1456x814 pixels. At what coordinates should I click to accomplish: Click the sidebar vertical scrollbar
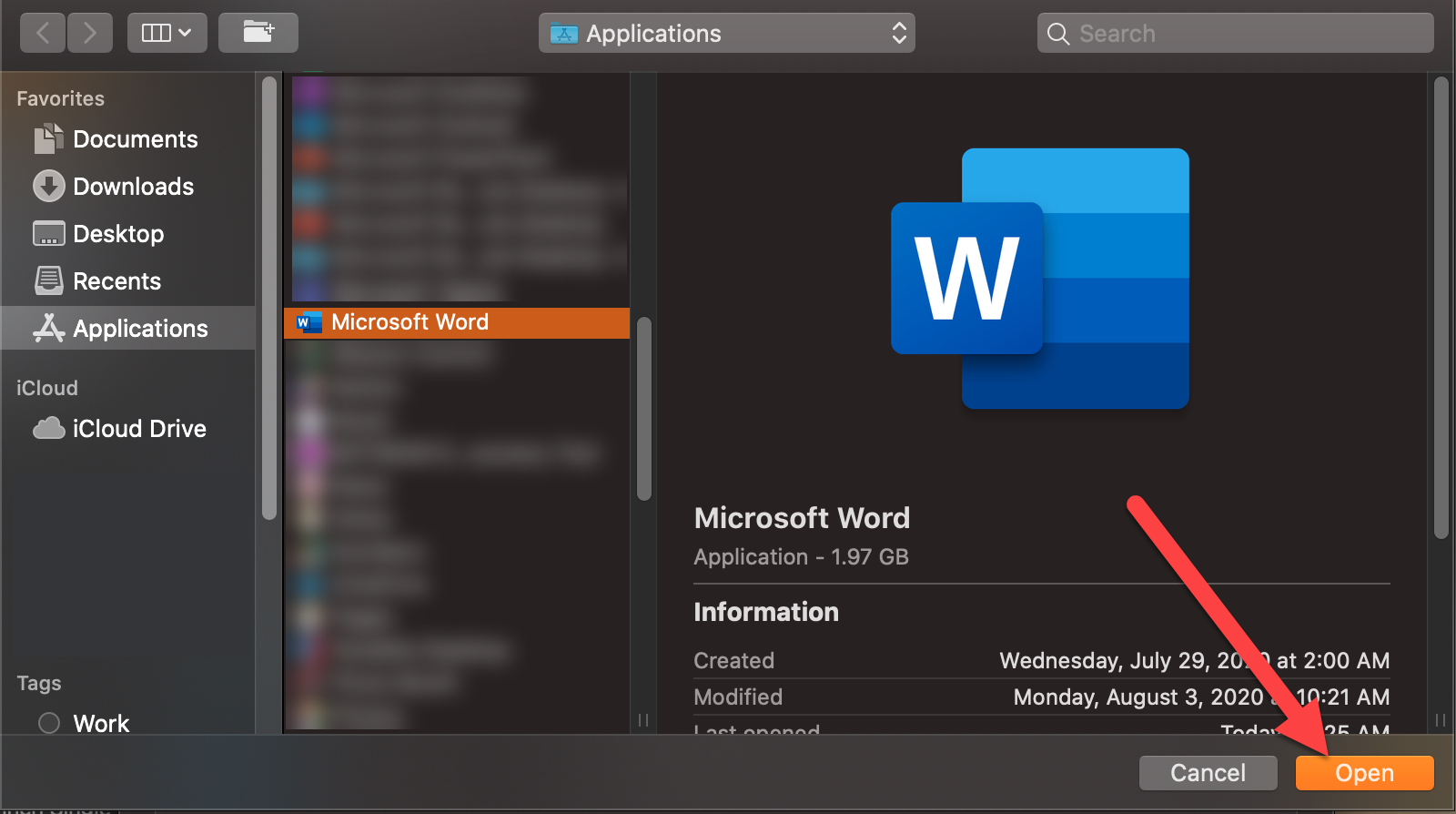point(269,299)
